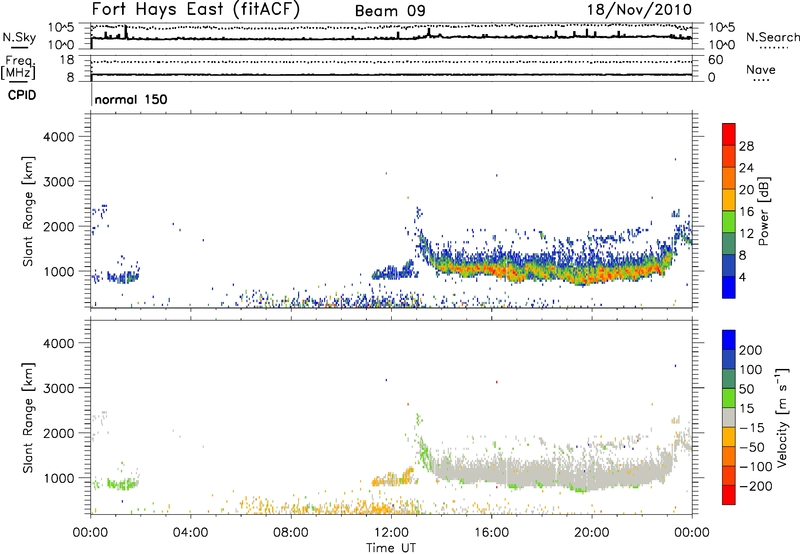Click the solid line sample under N.Sky
The width and height of the screenshot is (800, 554).
pyautogui.click(x=19, y=47)
